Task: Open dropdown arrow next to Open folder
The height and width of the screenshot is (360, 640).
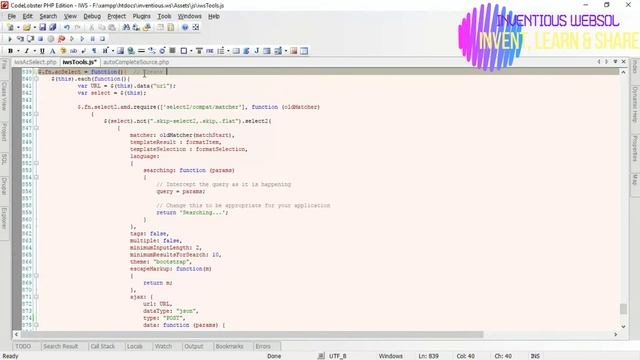Action: (x=34, y=28)
